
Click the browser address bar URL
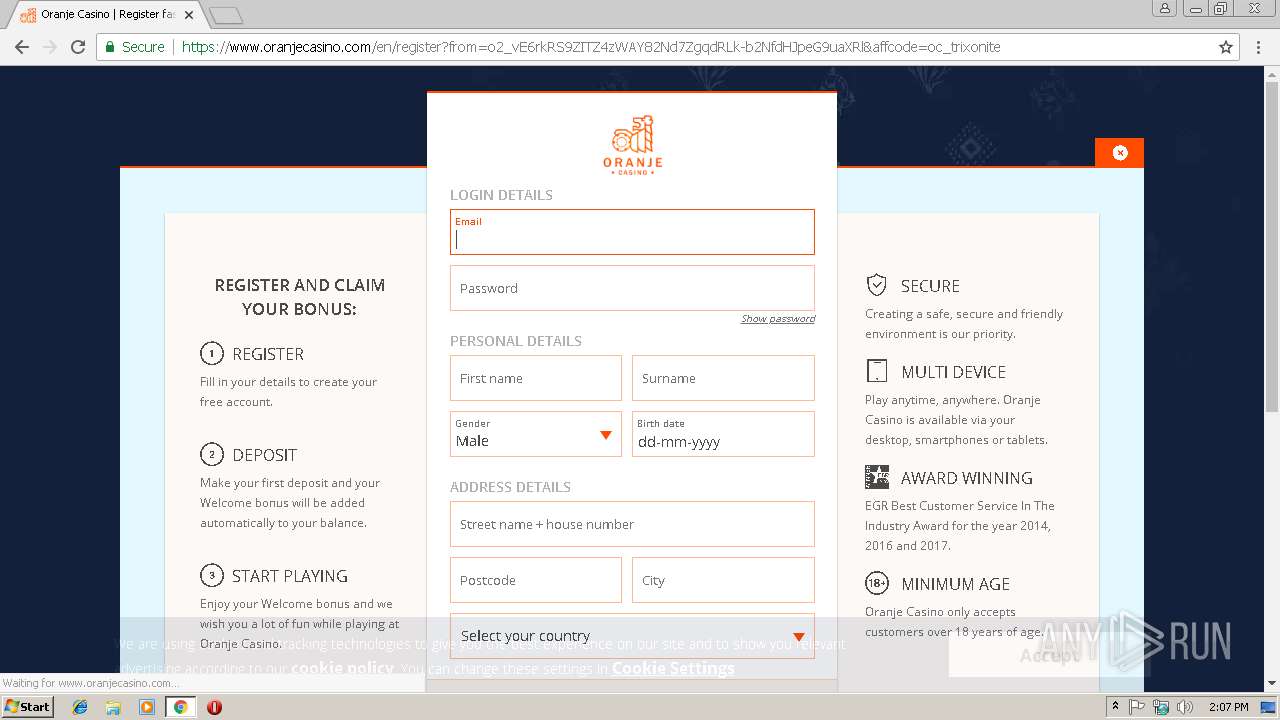(591, 47)
